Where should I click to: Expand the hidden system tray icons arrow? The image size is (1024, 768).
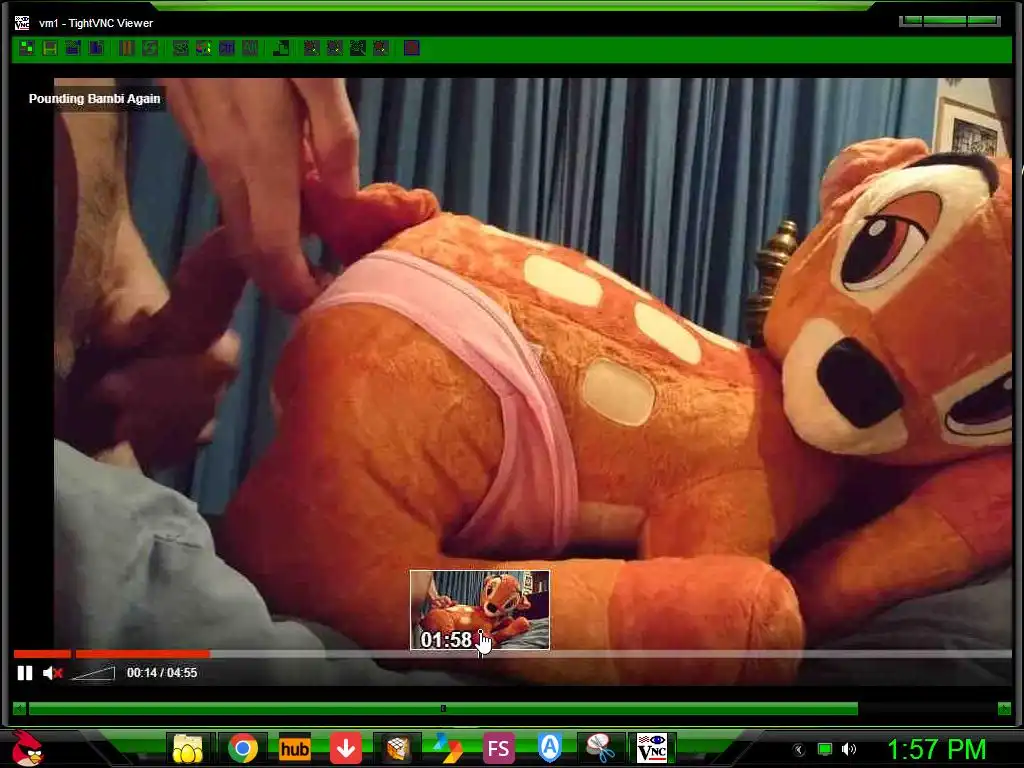click(799, 750)
